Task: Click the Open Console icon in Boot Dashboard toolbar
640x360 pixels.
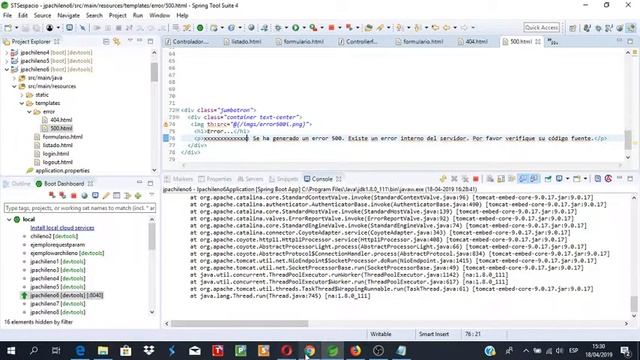Action: (x=95, y=196)
